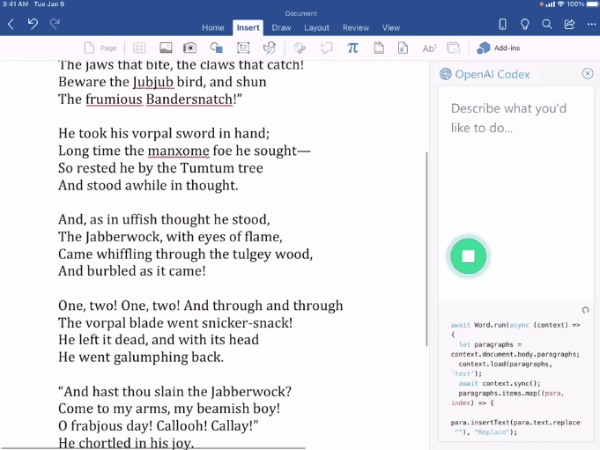Insert page numbers
Image resolution: width=600 pixels, height=450 pixels.
click(403, 48)
